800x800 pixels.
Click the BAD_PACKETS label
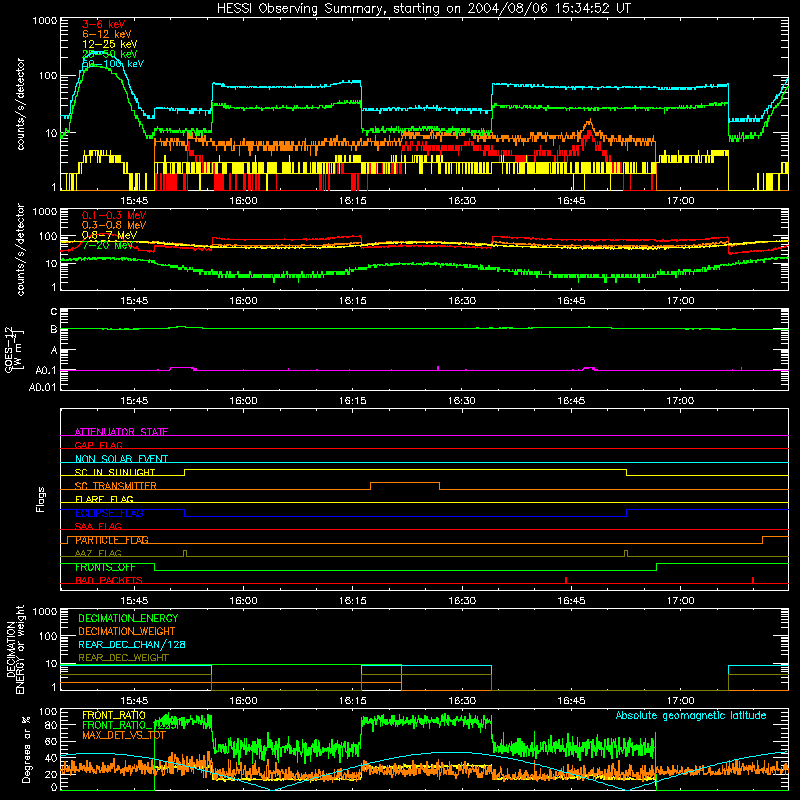coord(109,580)
